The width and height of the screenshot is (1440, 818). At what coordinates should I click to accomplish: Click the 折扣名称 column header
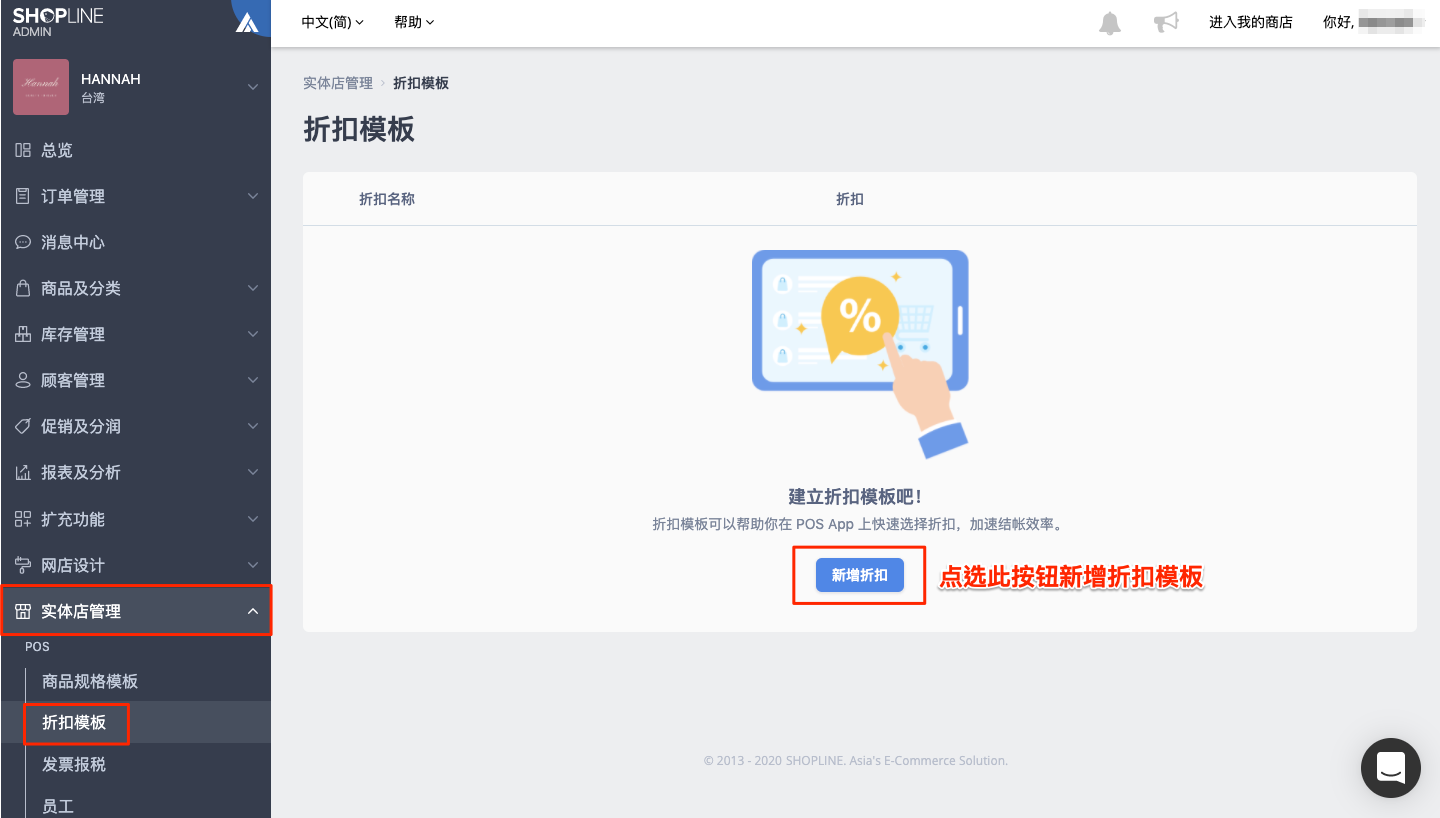[x=387, y=199]
